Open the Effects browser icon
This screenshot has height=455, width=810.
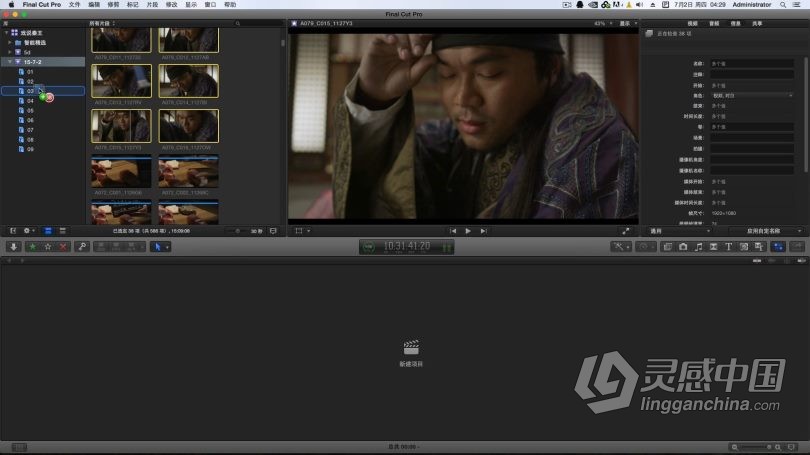[667, 247]
